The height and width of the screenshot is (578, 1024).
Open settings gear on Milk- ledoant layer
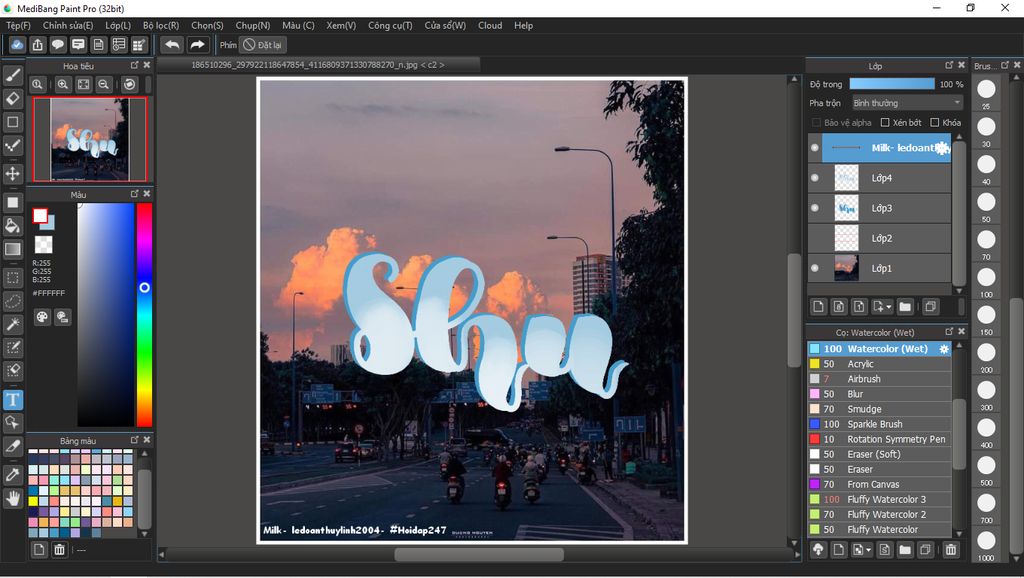942,148
